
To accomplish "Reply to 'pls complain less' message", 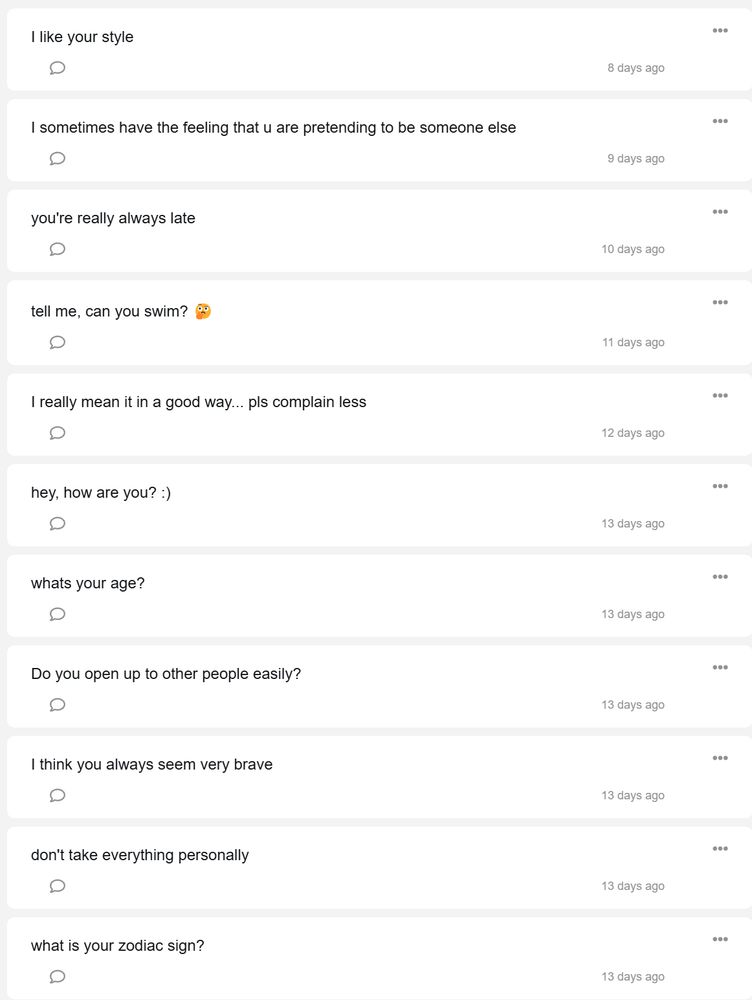I will click(58, 433).
